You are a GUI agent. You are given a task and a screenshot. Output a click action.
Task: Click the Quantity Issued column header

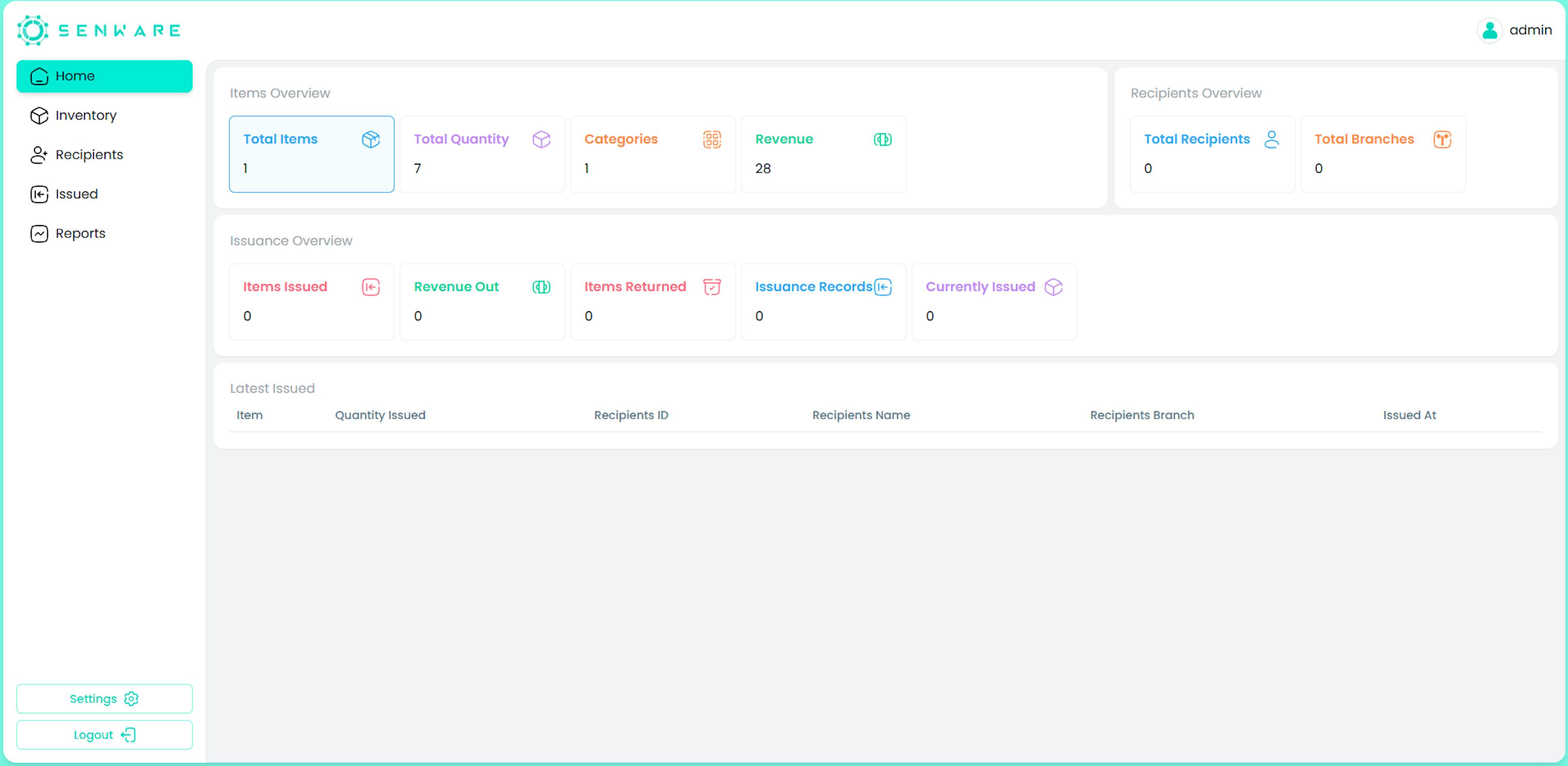(380, 415)
